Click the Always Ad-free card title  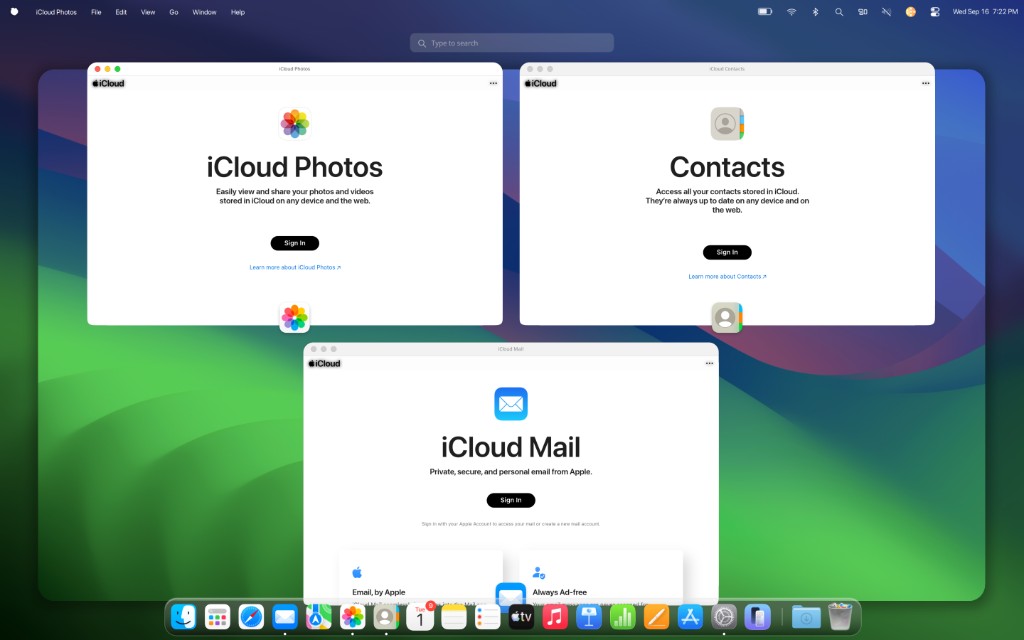point(560,592)
